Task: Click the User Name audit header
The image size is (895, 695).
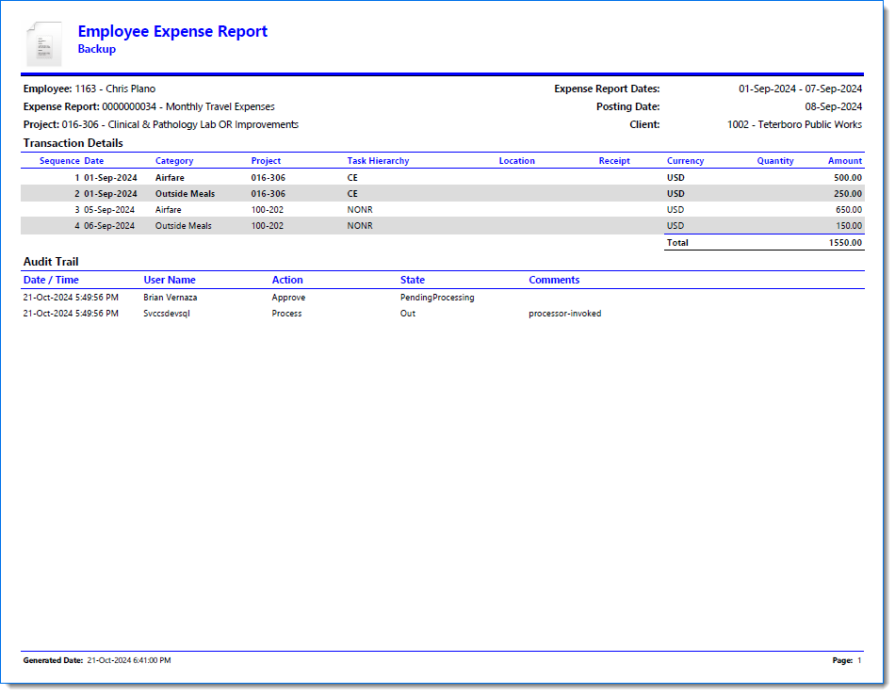Action: click(169, 280)
